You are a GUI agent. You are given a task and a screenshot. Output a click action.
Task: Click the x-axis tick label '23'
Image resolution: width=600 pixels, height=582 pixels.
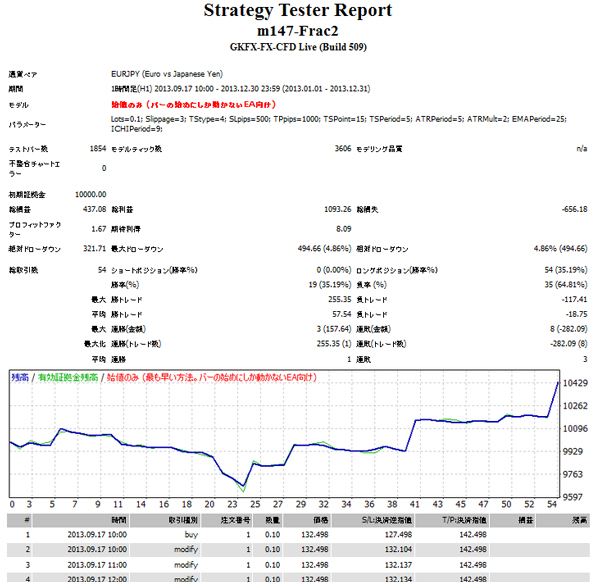(x=232, y=504)
